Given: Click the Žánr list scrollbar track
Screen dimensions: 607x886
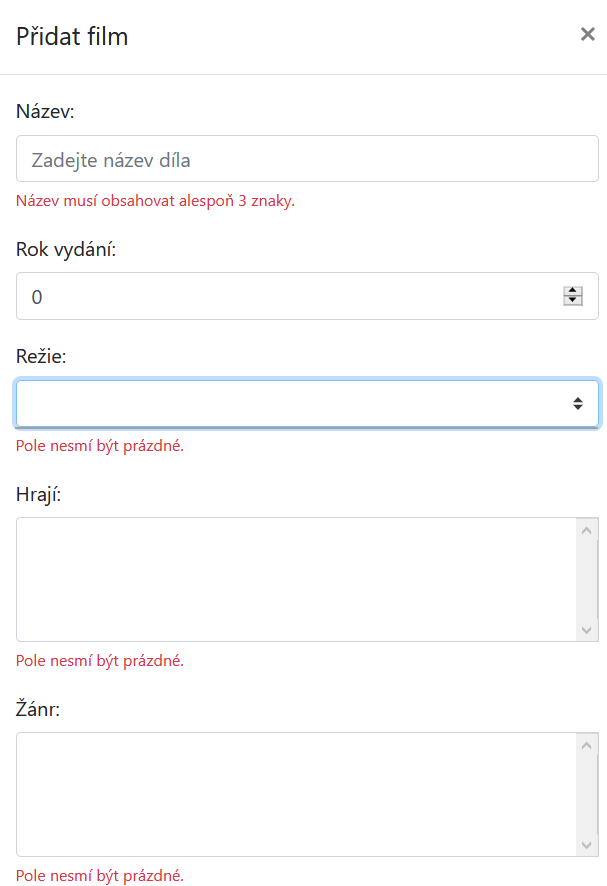Looking at the screenshot, I should (587, 794).
